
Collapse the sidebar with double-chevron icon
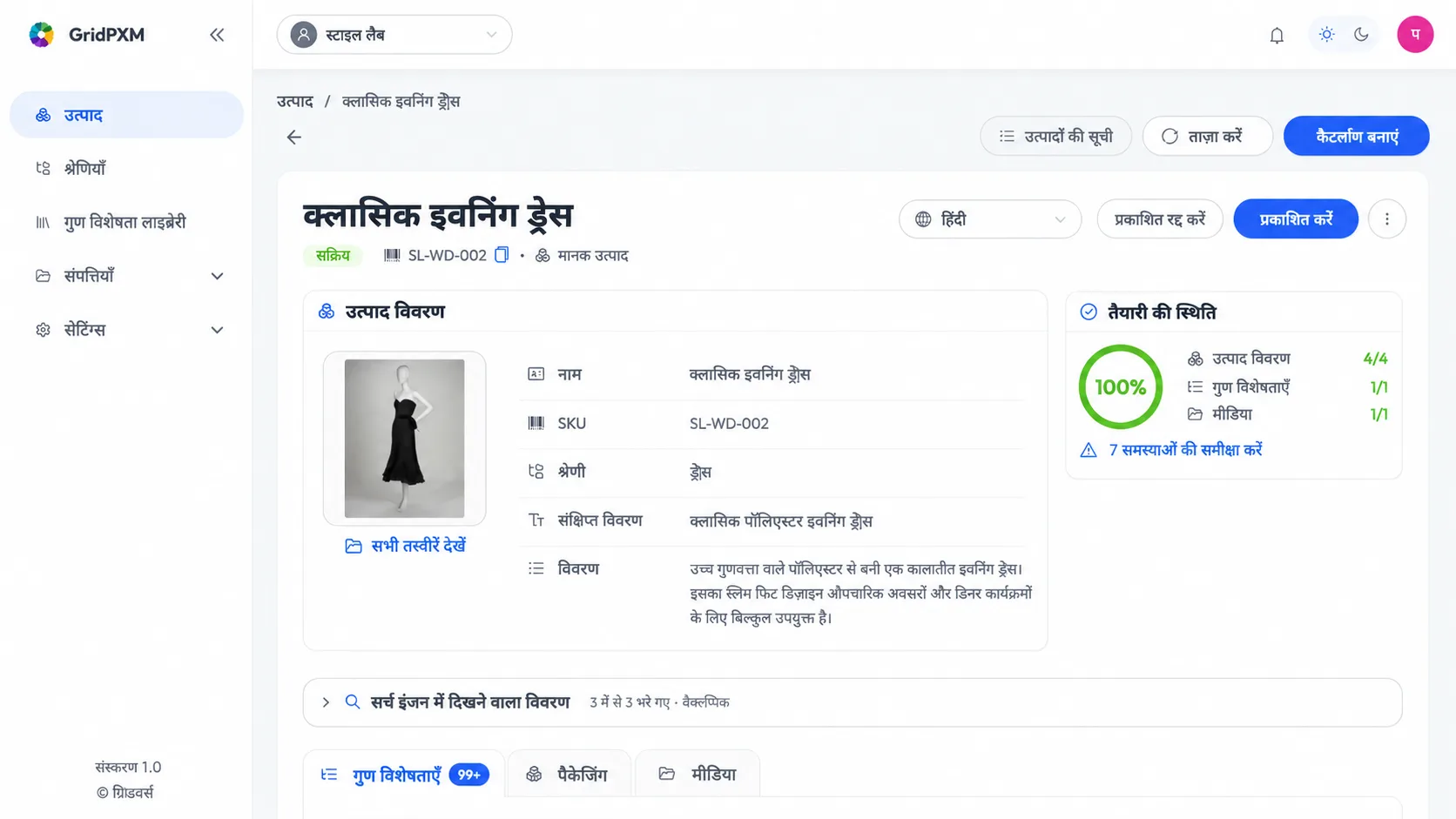(x=217, y=35)
